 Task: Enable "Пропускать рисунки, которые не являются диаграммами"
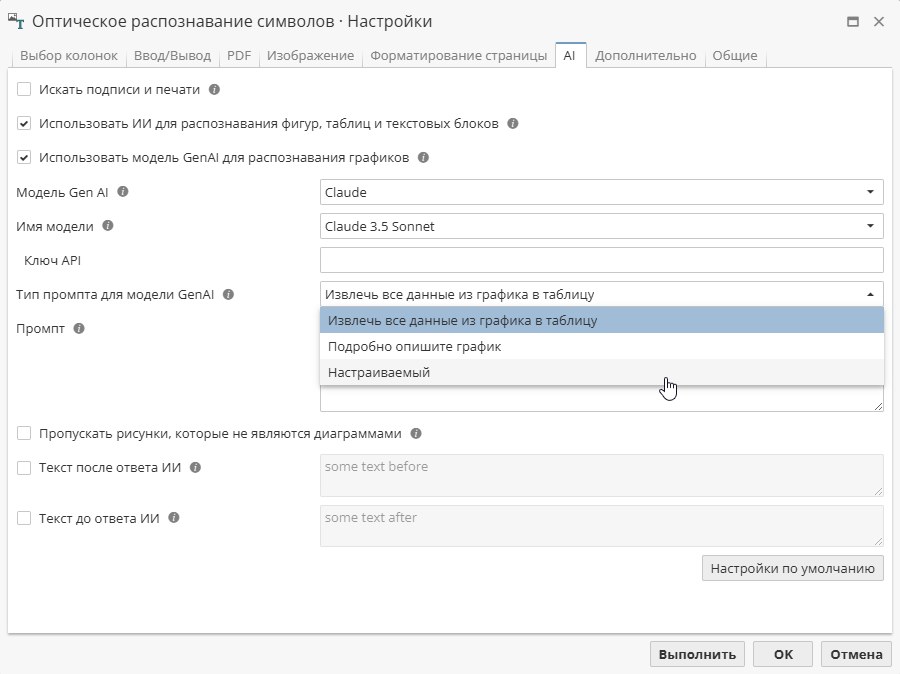pos(25,434)
